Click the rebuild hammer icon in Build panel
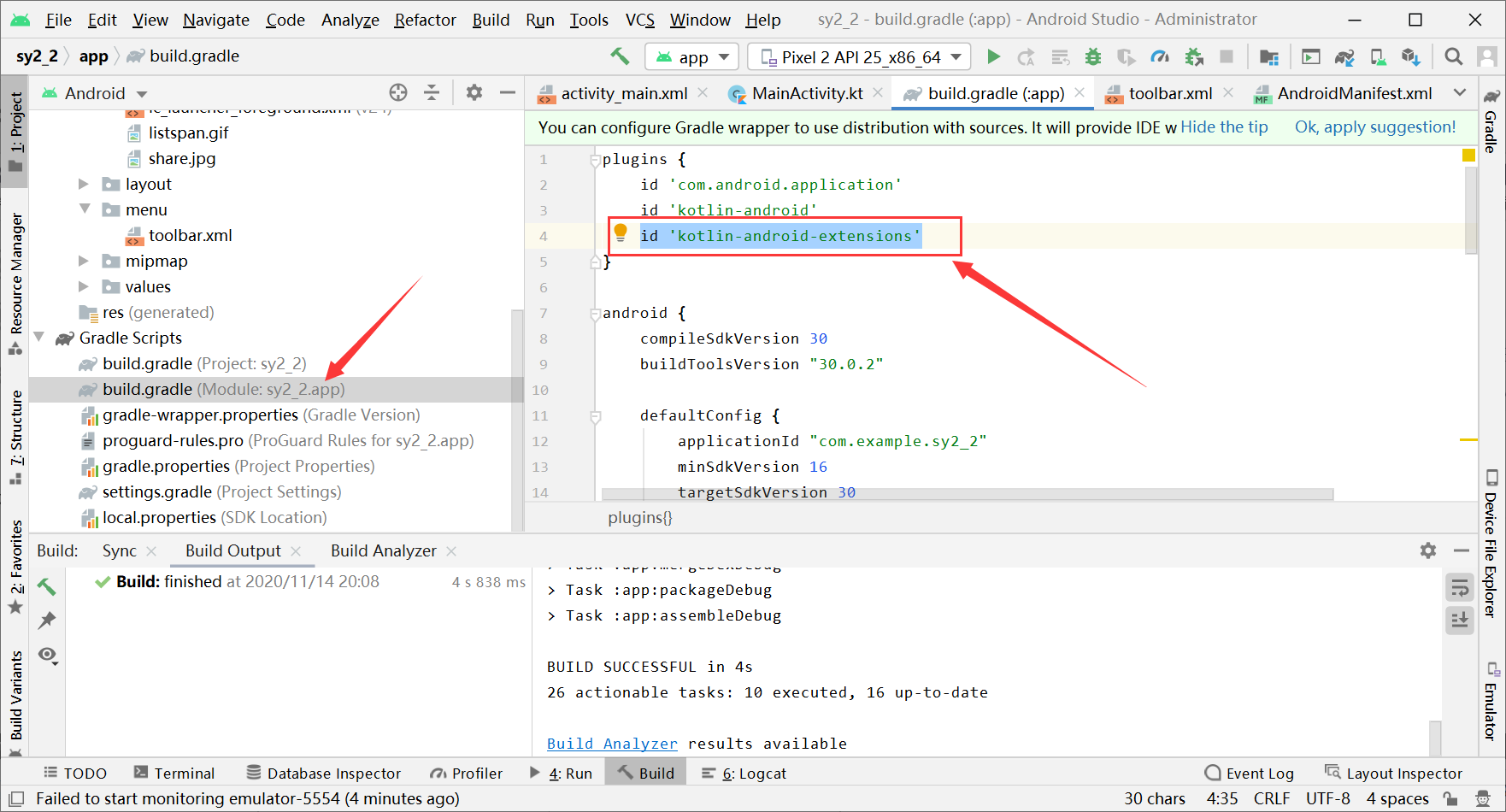This screenshot has width=1506, height=812. pos(47,586)
